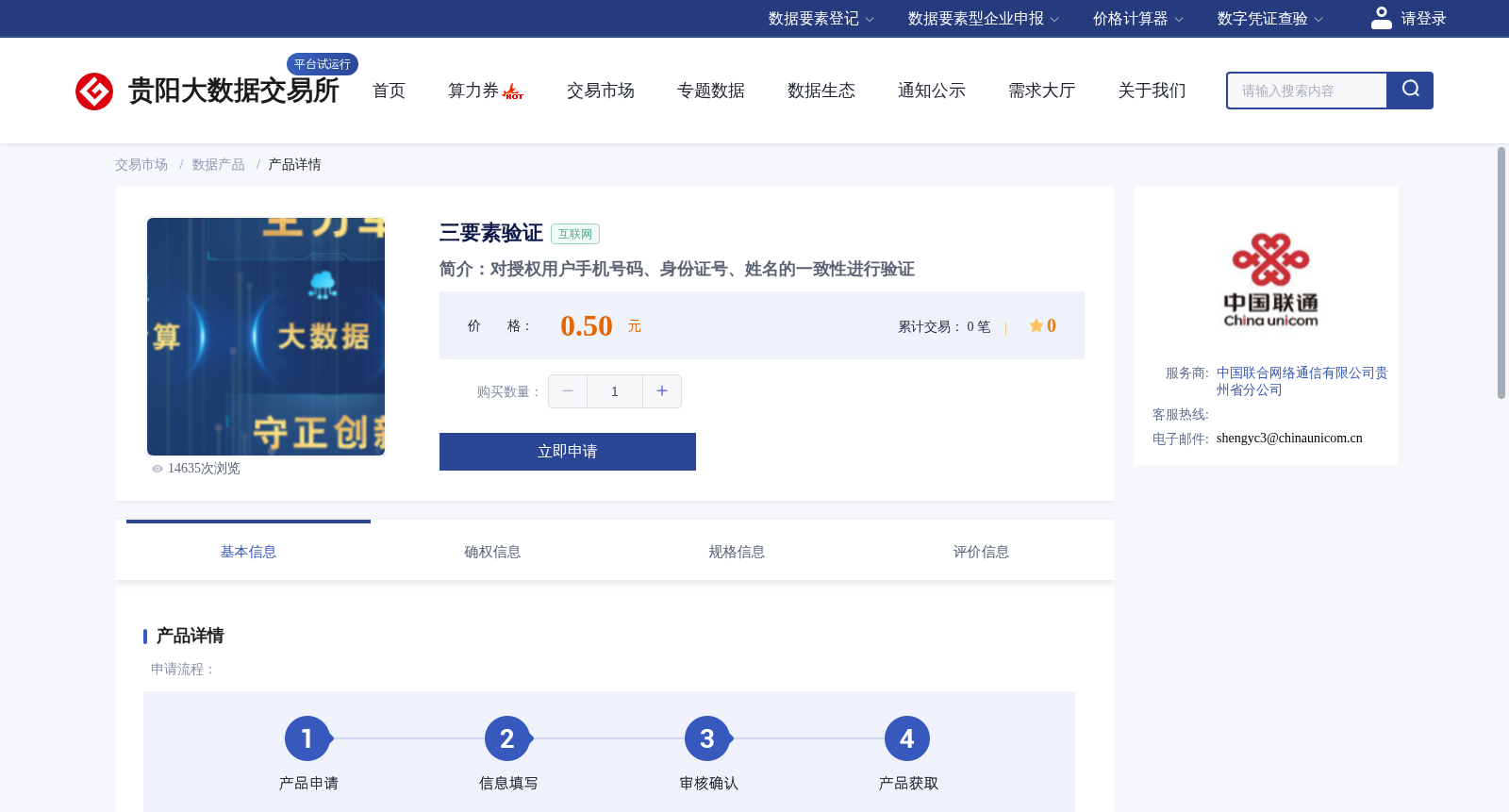Click the email shengyc3@chinaunicom.cn
Screen dimensions: 1509x812
click(x=1289, y=439)
